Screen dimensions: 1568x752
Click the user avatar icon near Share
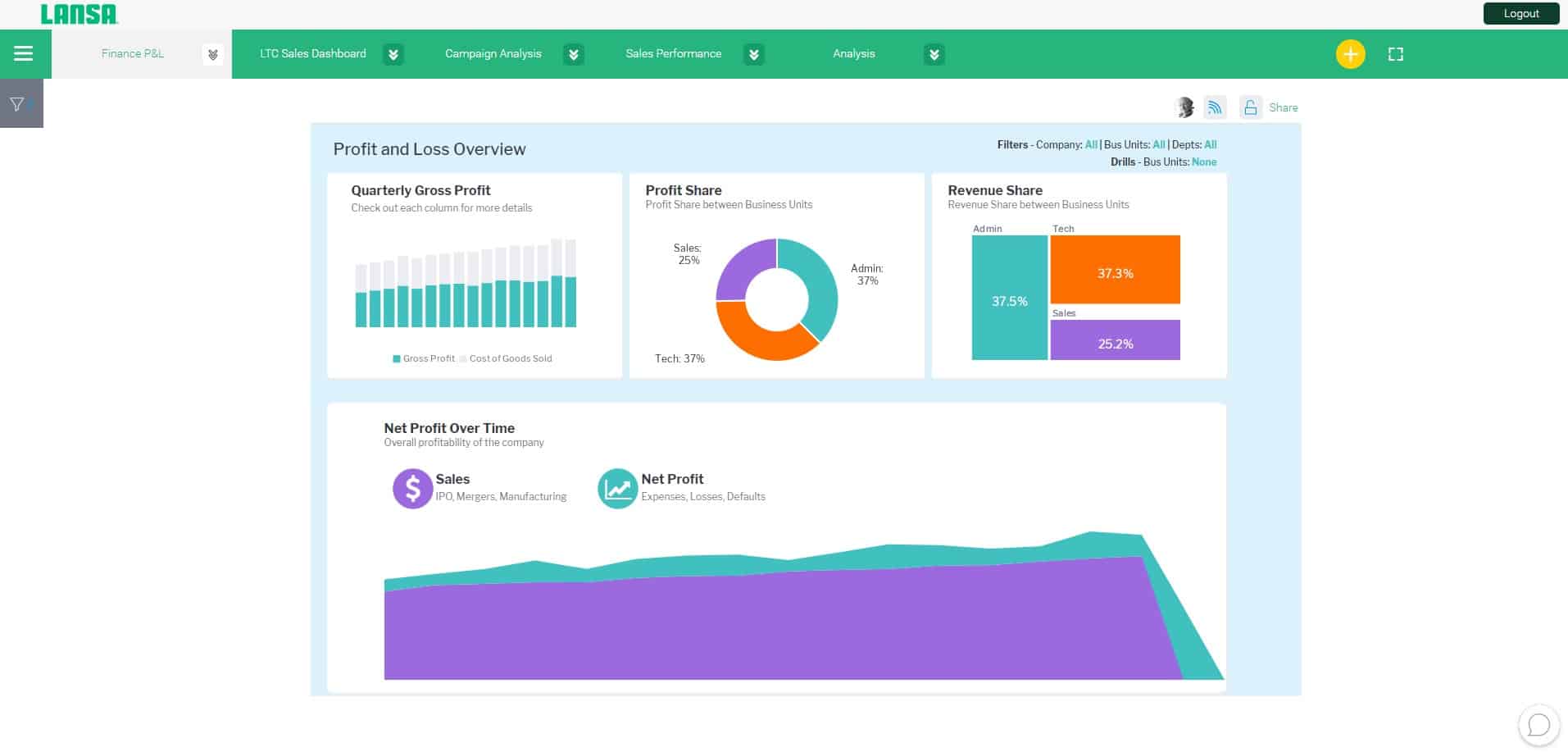[1184, 107]
